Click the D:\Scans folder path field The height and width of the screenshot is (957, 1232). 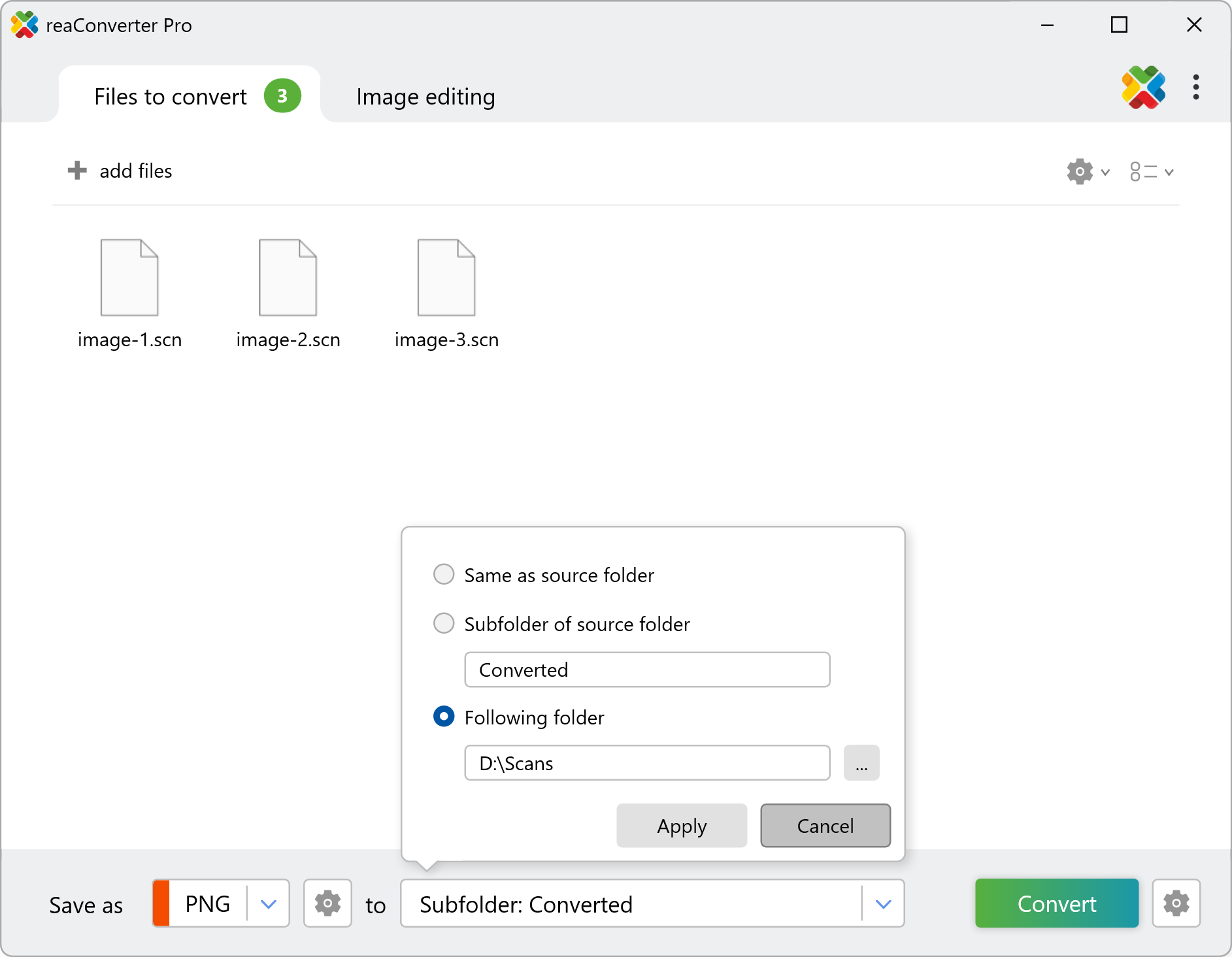tap(646, 763)
